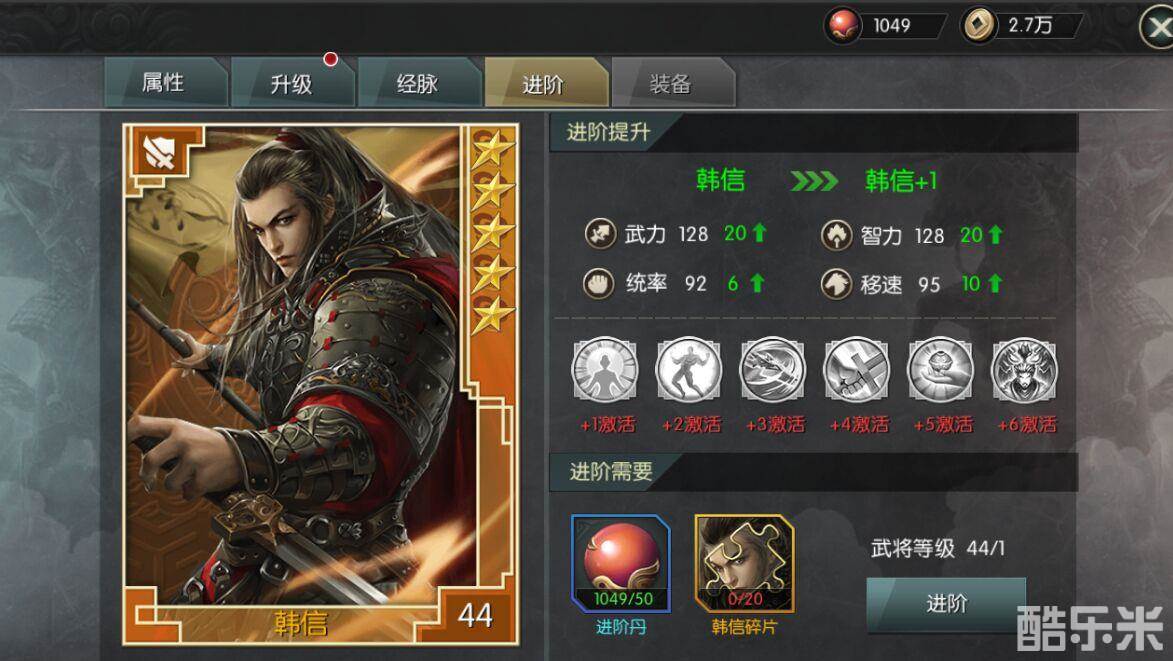Click the 进阶 advance button
This screenshot has width=1173, height=661.
[946, 603]
